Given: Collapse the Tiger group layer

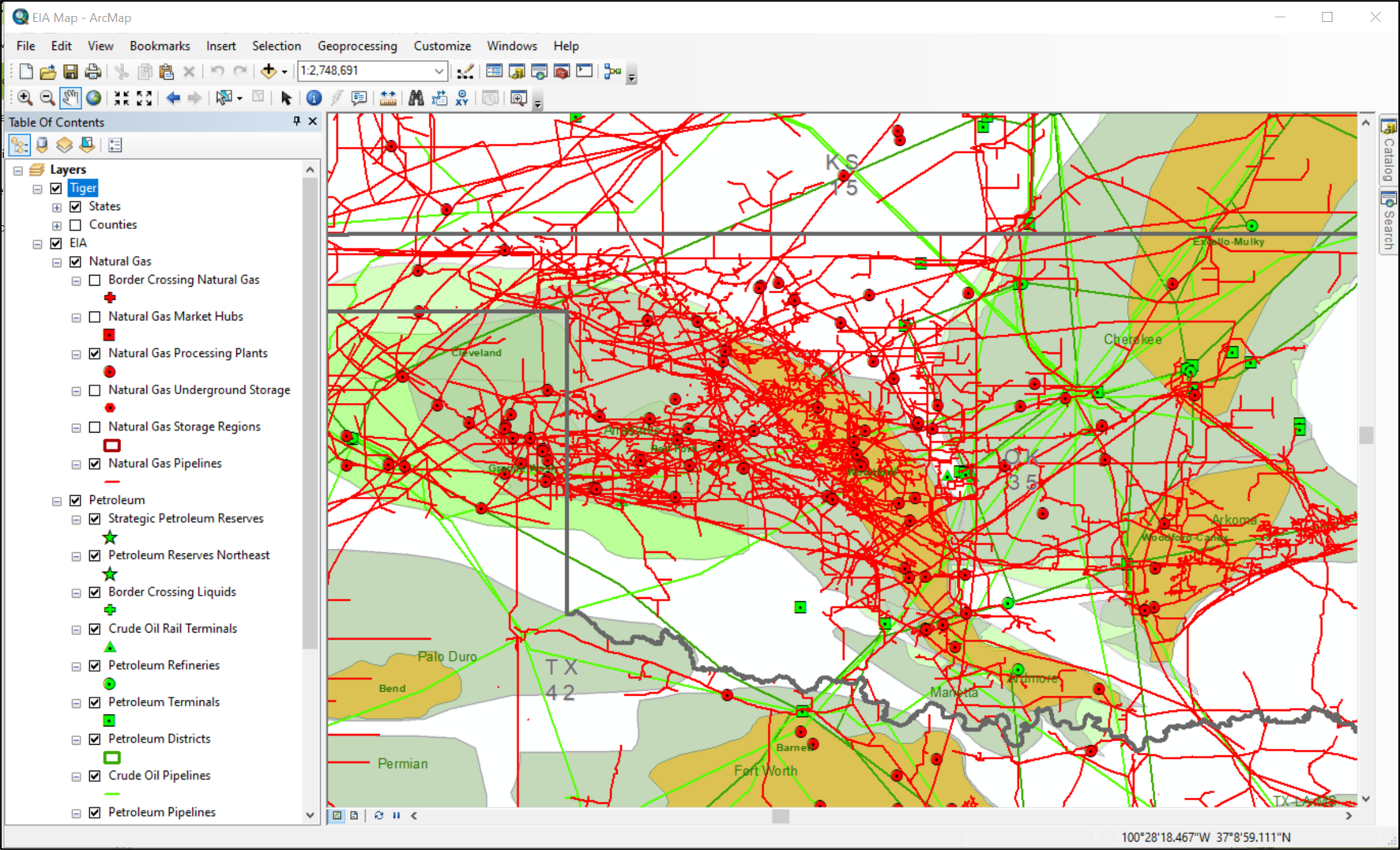Looking at the screenshot, I should [x=37, y=189].
